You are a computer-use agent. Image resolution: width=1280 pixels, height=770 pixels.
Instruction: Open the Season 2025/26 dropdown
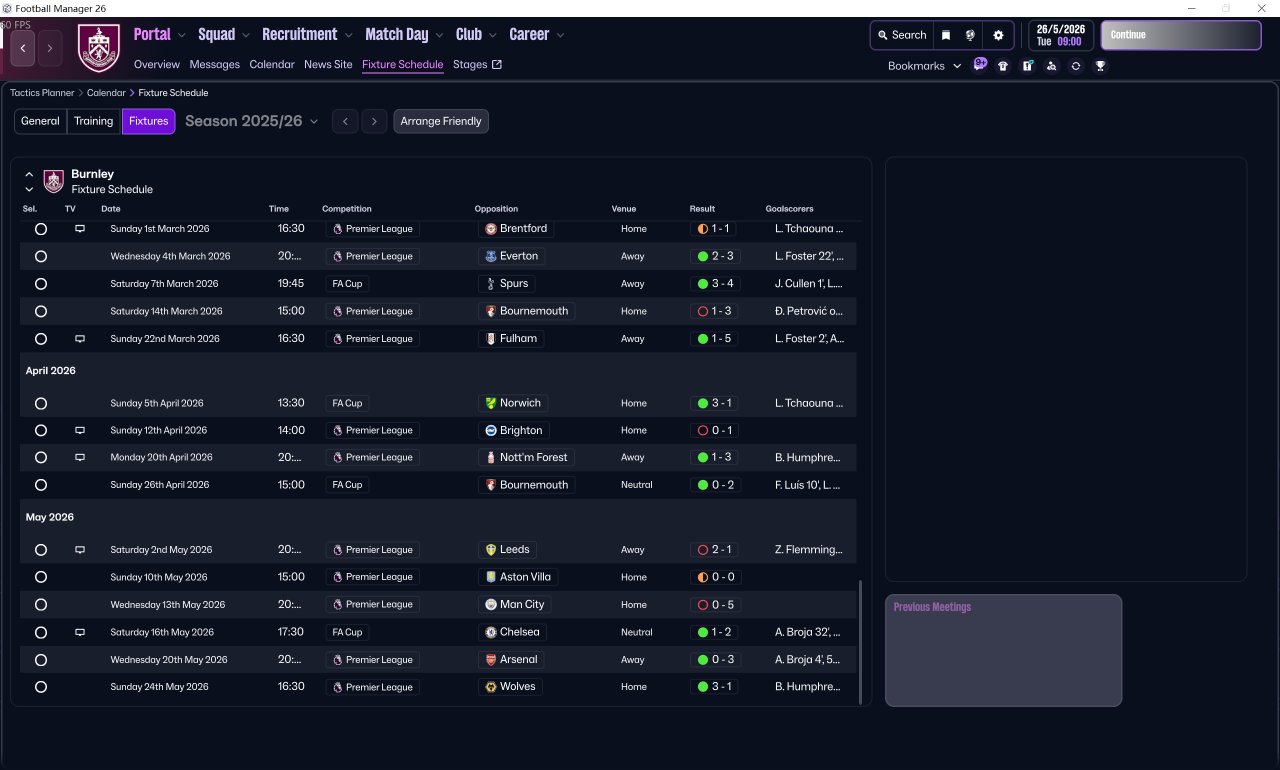[252, 121]
